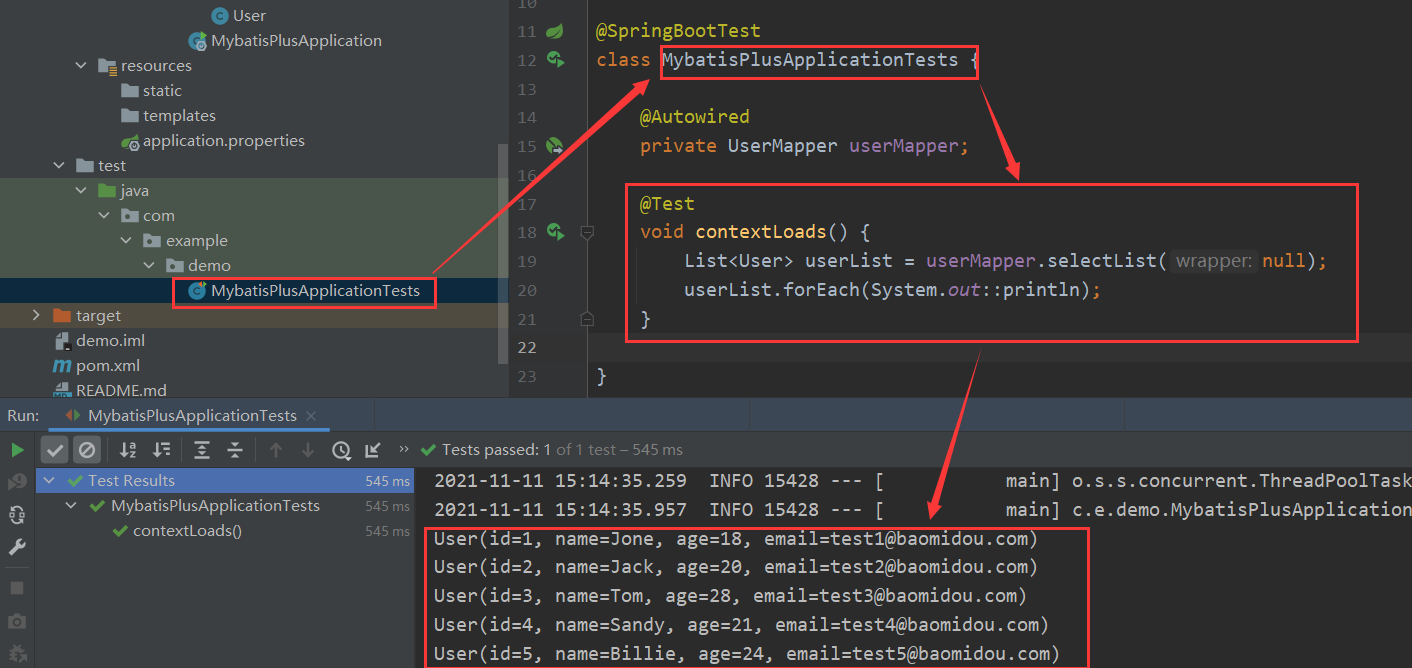
Task: Run test class from line 12 gutter icon
Action: point(556,60)
